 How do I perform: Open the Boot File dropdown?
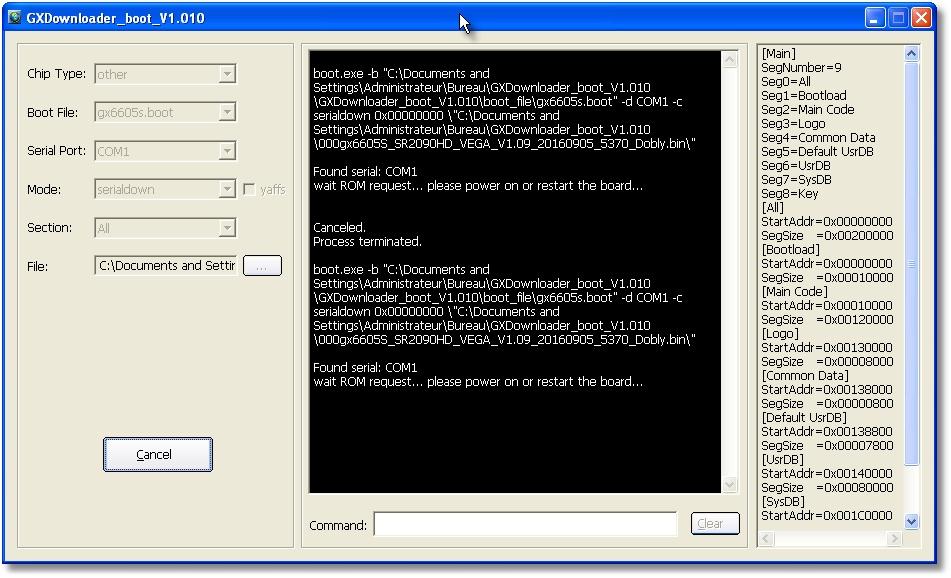pos(227,112)
